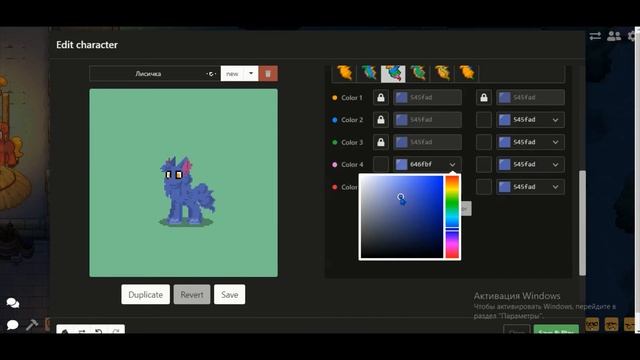
Task: Click the Color 1 label
Action: (352, 98)
